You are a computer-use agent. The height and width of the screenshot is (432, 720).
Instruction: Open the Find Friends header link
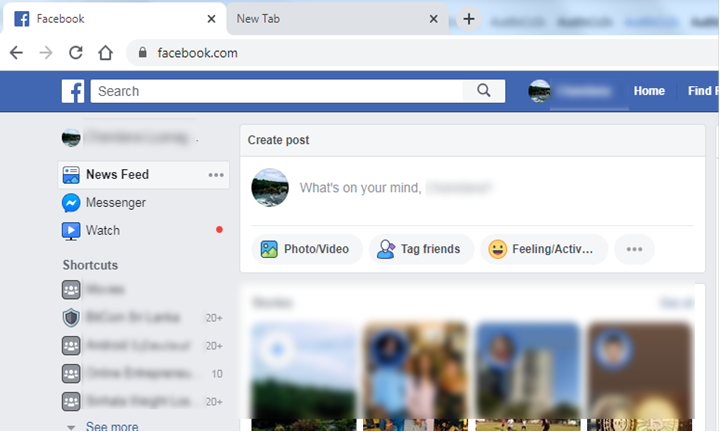[x=703, y=91]
